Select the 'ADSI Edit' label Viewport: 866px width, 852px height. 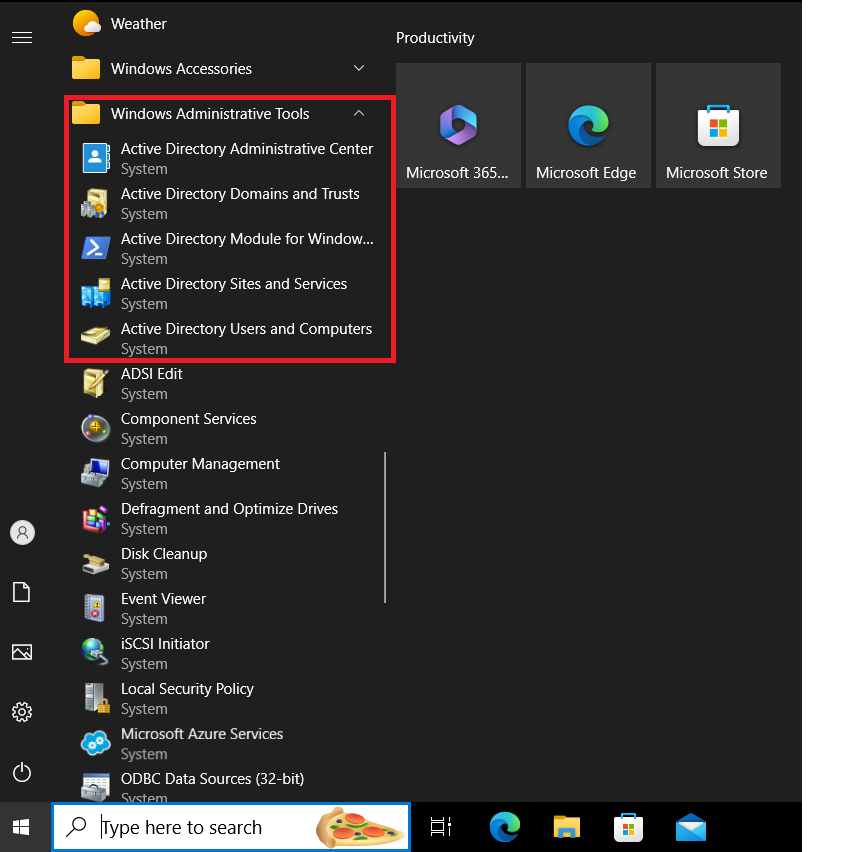coord(152,374)
